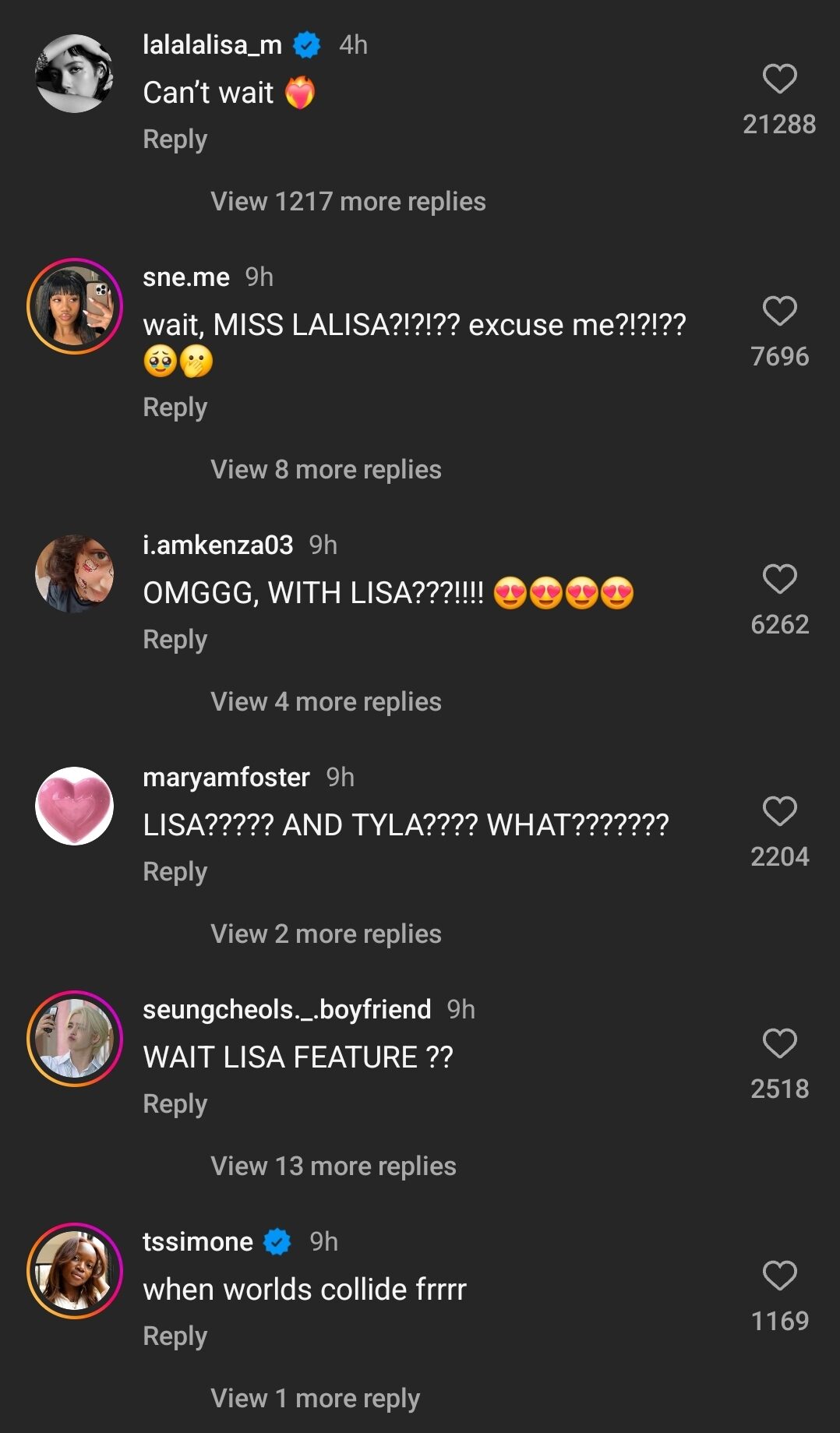
Task: Like tssimone's "when worlds collide" comment
Action: click(779, 1276)
